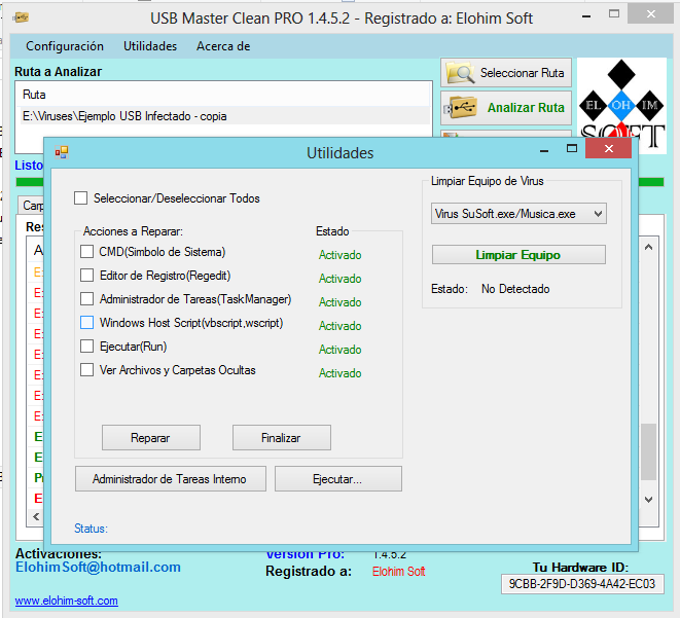
Task: Click the Activado status beside Ejecutar(Run)
Action: click(340, 349)
